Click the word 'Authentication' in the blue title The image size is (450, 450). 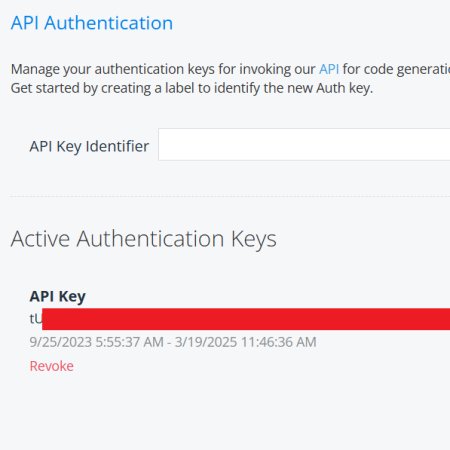coord(109,23)
